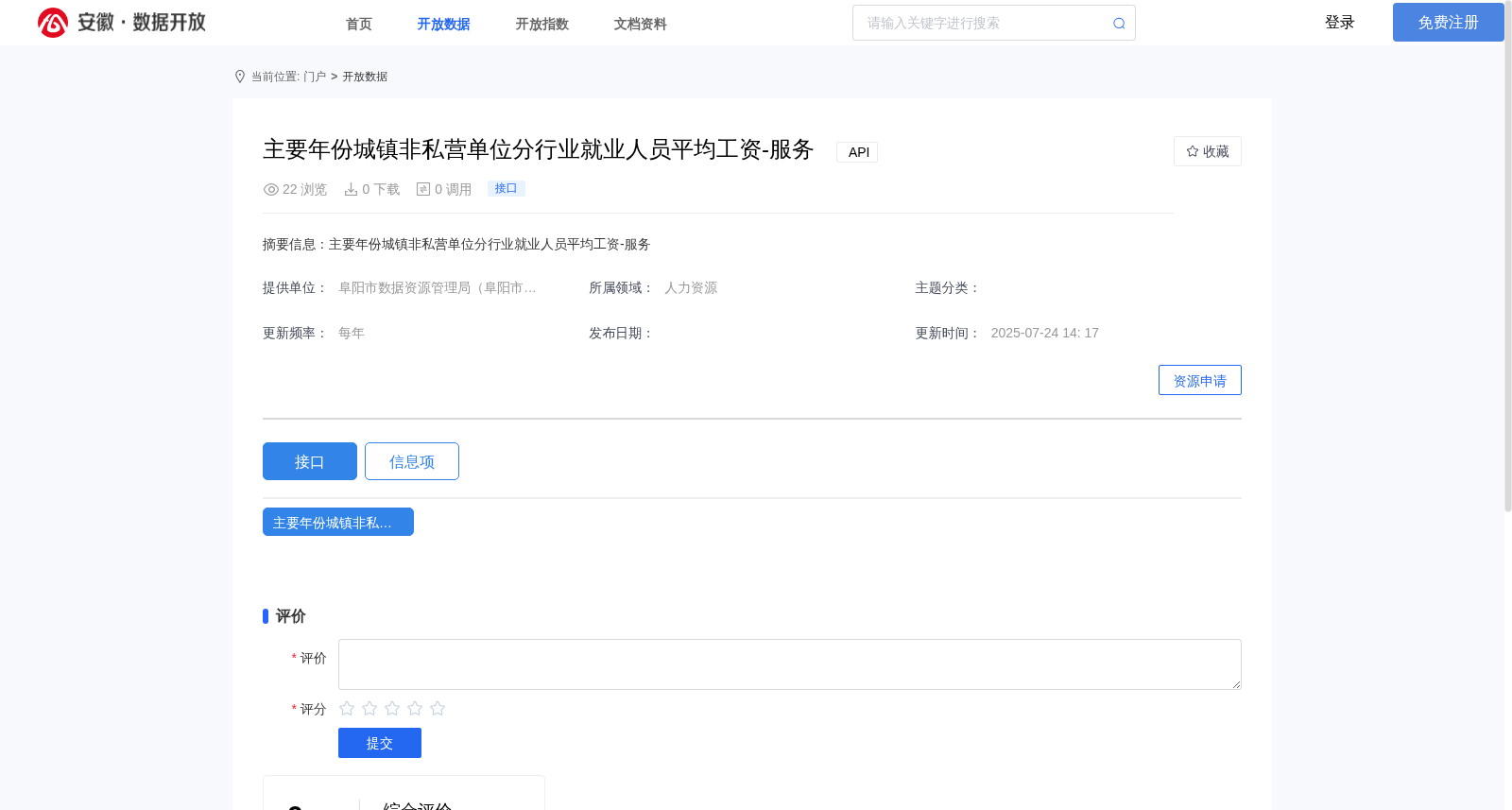The image size is (1512, 810).
Task: Submit the review with 提交
Action: (380, 743)
